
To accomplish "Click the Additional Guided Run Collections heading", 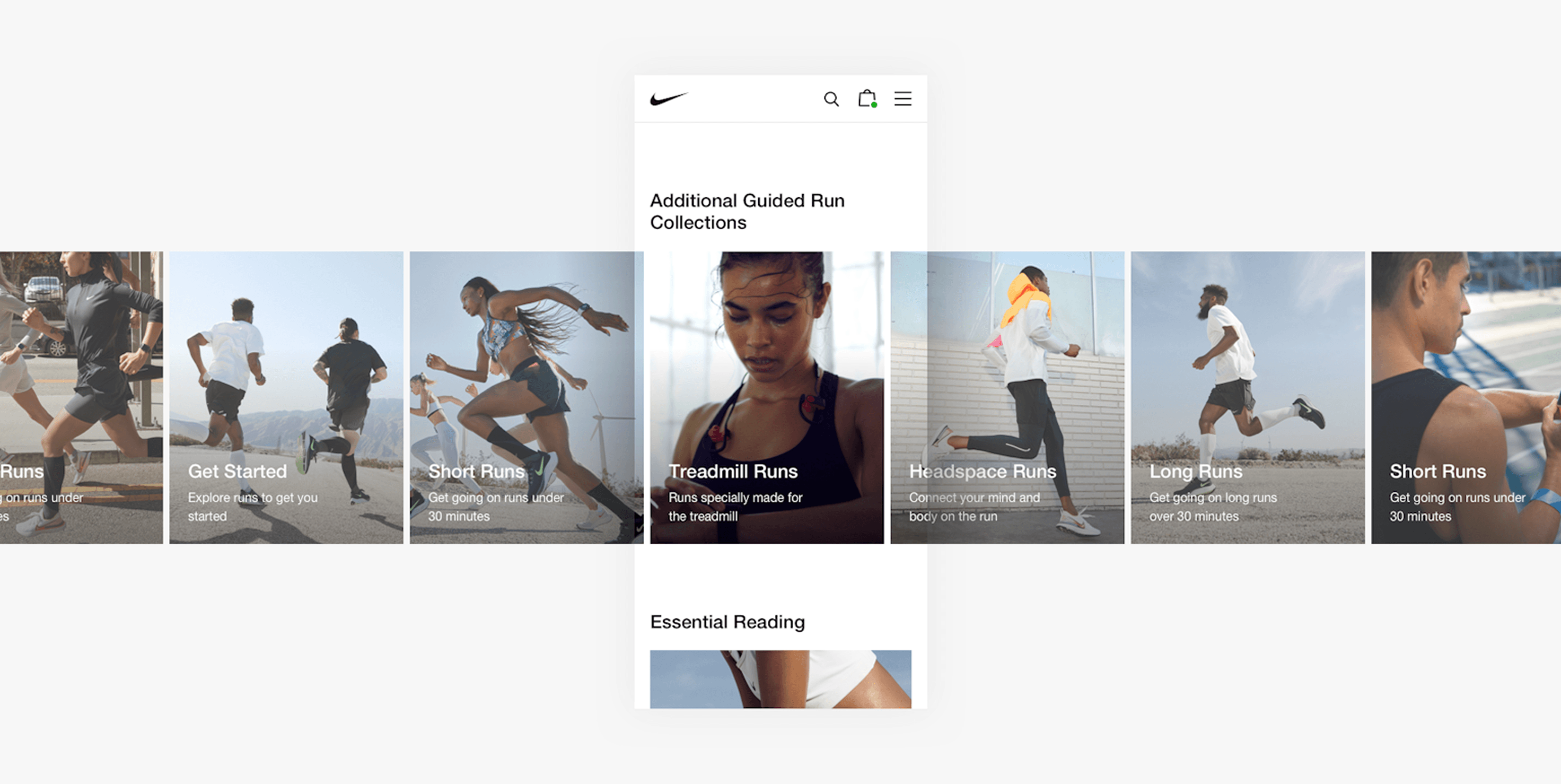I will (748, 211).
